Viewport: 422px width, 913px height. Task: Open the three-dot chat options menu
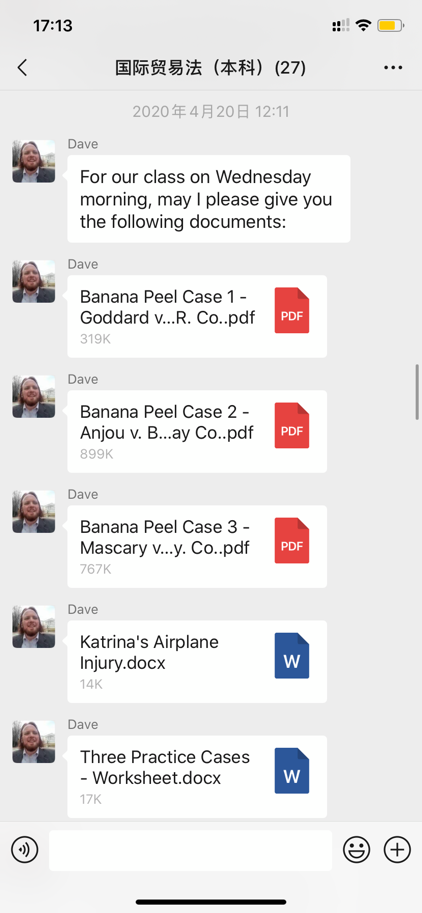point(393,68)
